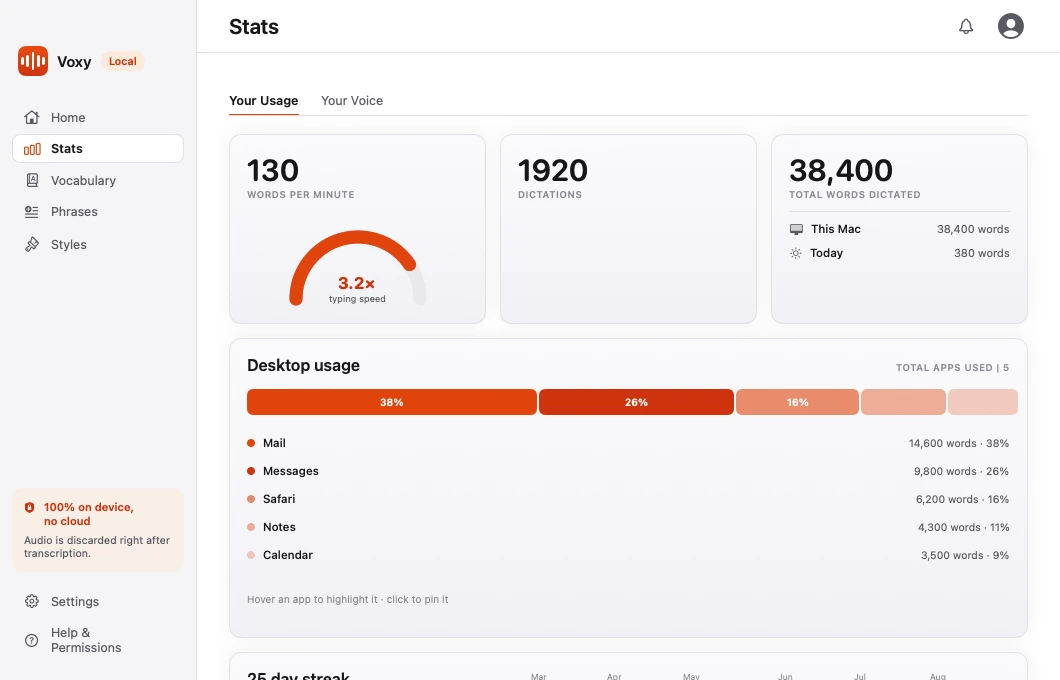Click the hover an app hint text
This screenshot has height=680, width=1060.
[347, 600]
